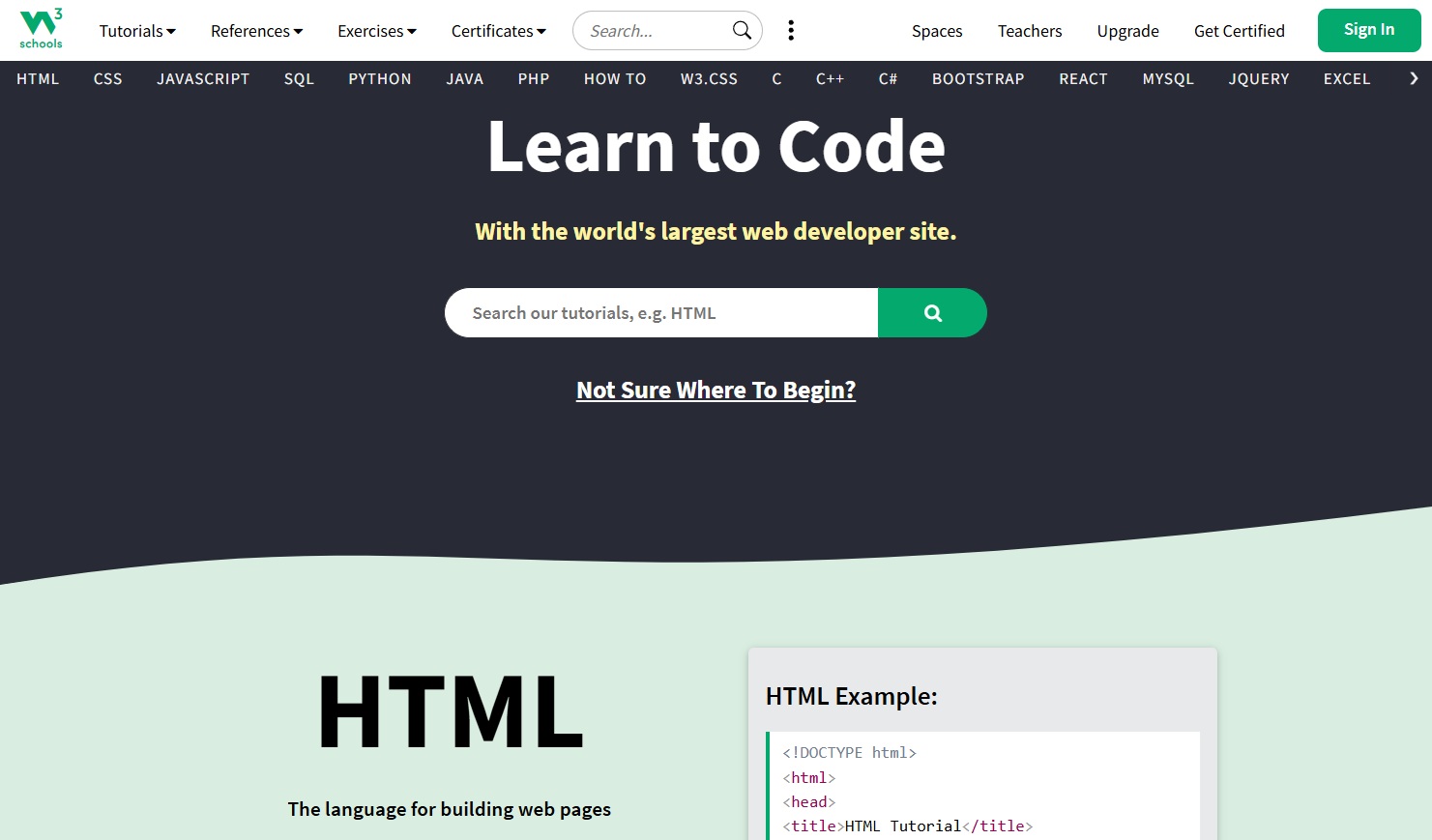Open the three-dot overflow menu

(x=791, y=30)
